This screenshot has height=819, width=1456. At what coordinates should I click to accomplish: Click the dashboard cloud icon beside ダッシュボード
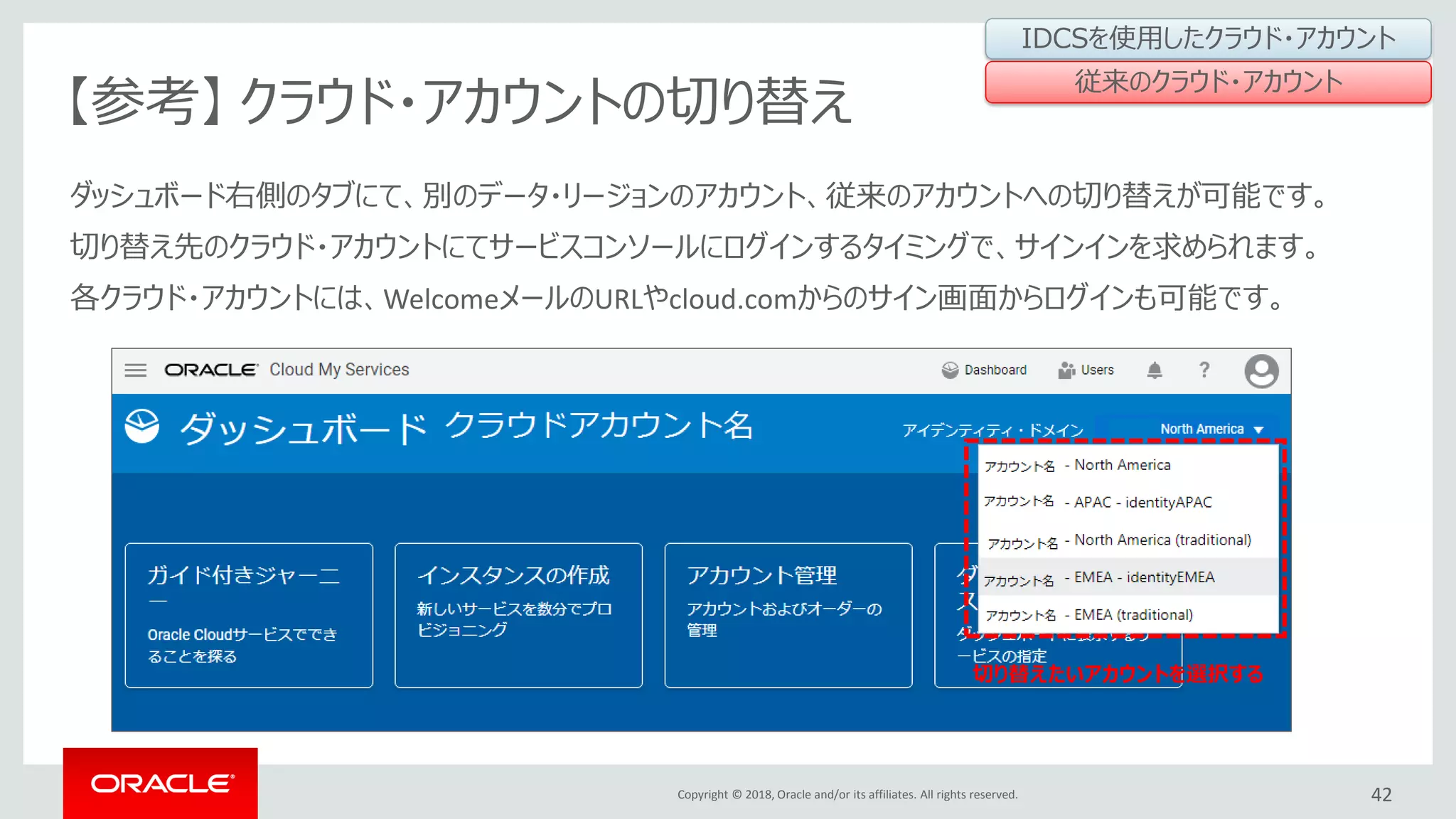[142, 426]
